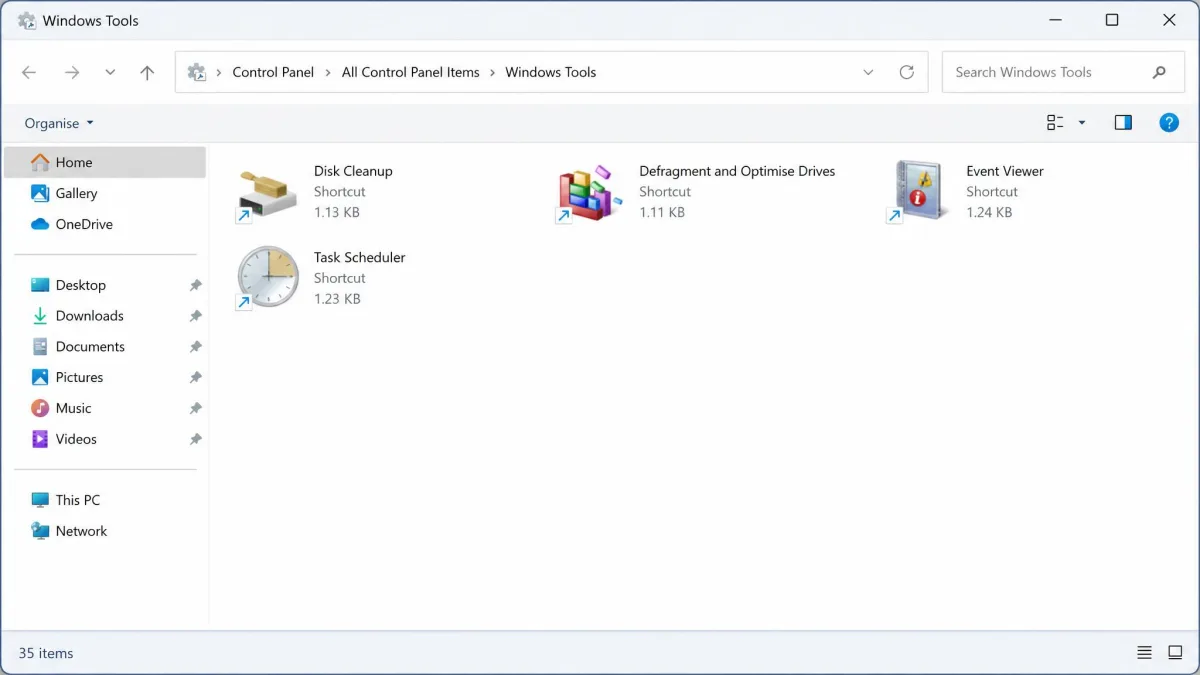1200x675 pixels.
Task: Open the Event Viewer book icon
Action: (x=919, y=191)
